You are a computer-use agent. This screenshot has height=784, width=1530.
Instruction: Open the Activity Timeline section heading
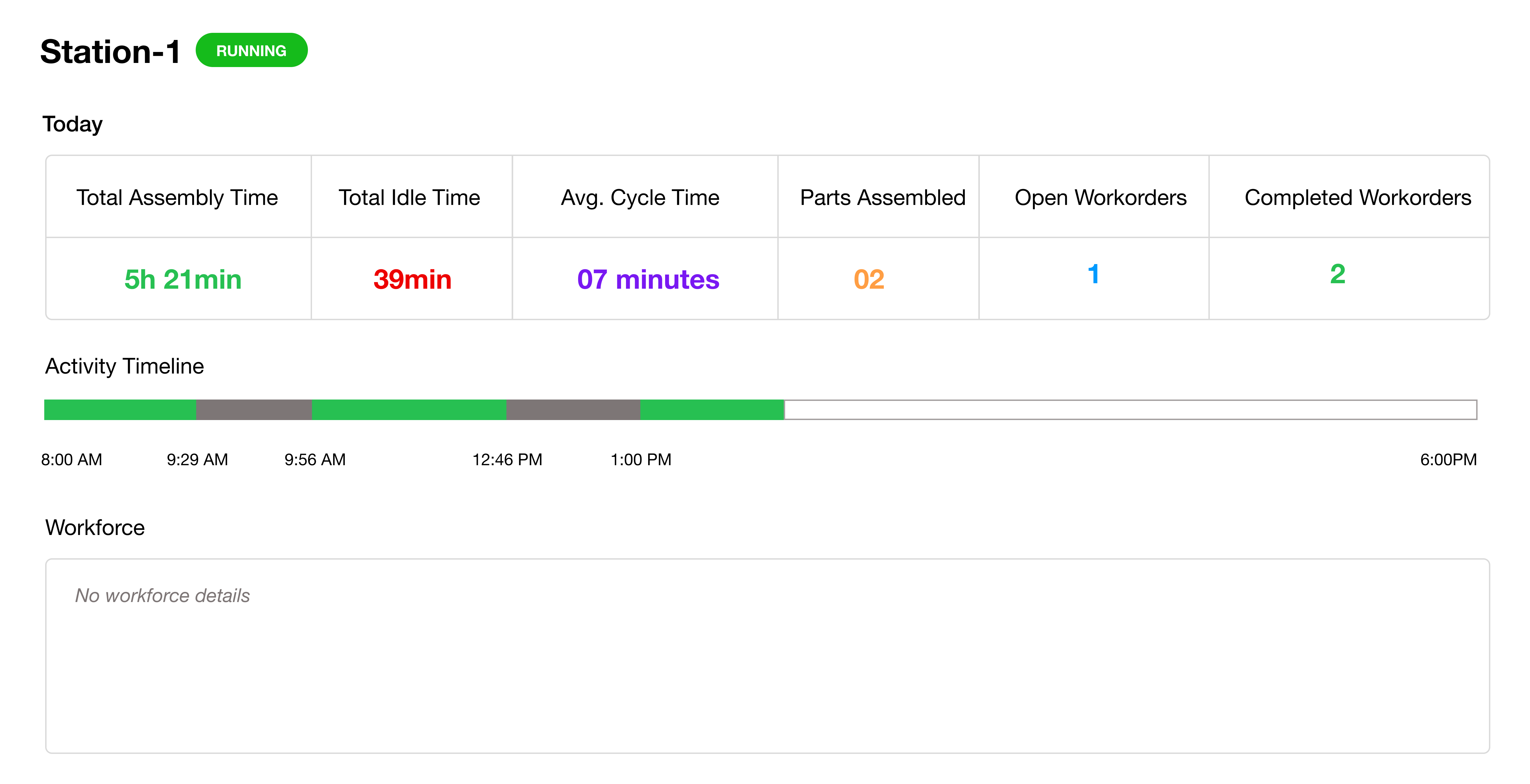pos(125,366)
